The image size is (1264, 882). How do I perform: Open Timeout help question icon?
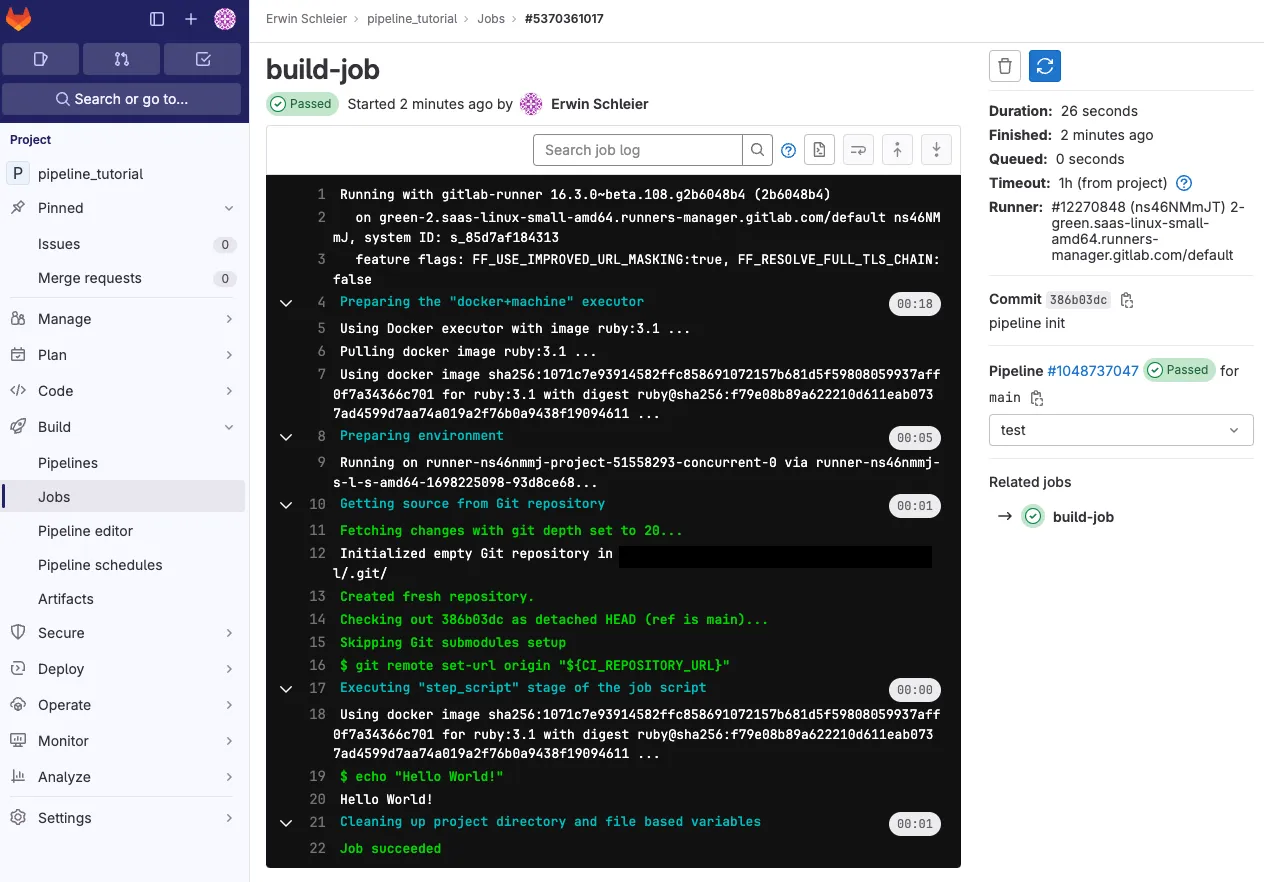[1184, 183]
